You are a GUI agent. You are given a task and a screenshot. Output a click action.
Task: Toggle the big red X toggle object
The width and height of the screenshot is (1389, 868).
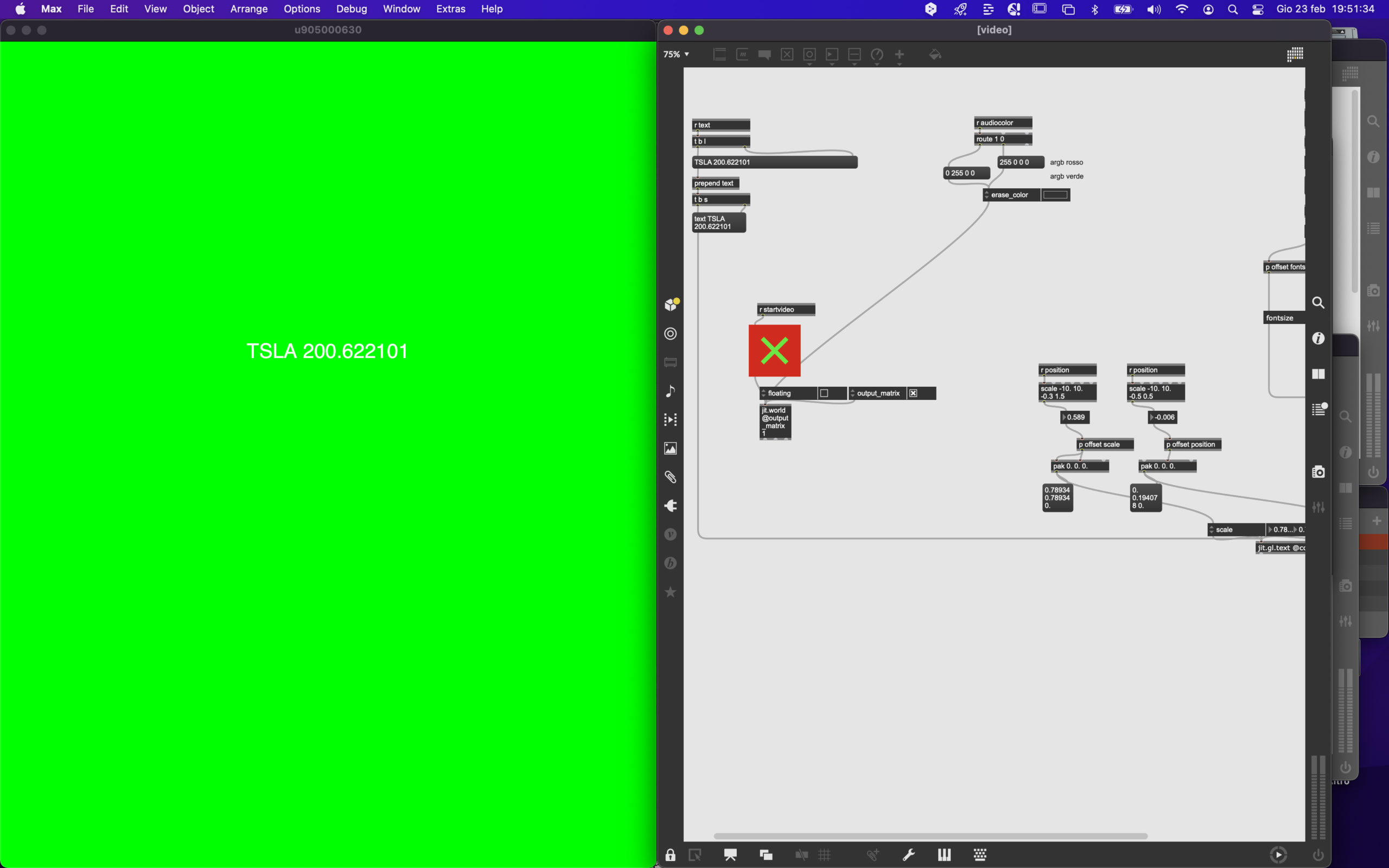[x=774, y=351]
